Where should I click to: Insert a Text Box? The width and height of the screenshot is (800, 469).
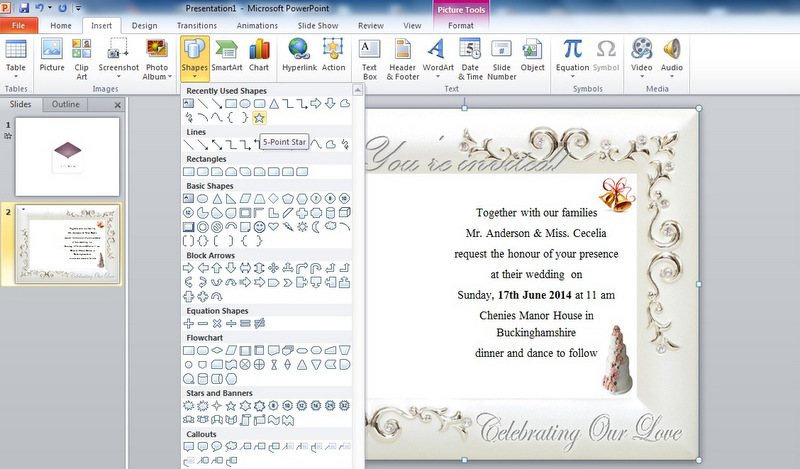click(x=369, y=59)
